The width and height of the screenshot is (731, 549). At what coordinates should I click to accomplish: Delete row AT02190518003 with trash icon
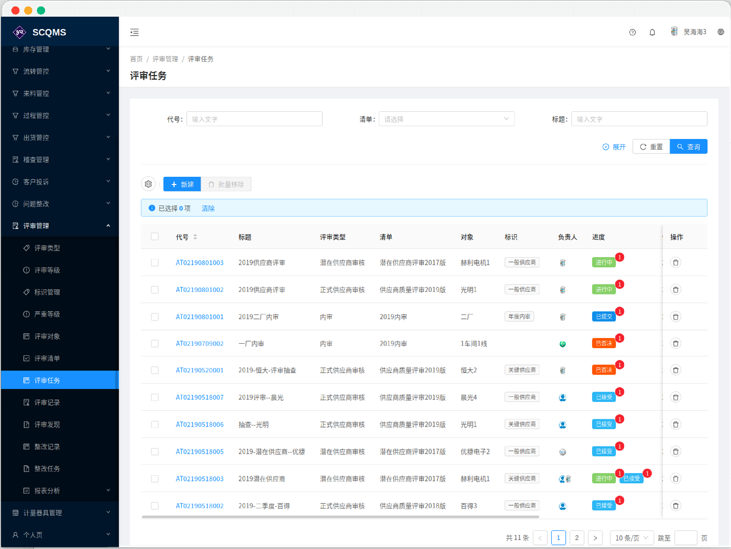[675, 479]
